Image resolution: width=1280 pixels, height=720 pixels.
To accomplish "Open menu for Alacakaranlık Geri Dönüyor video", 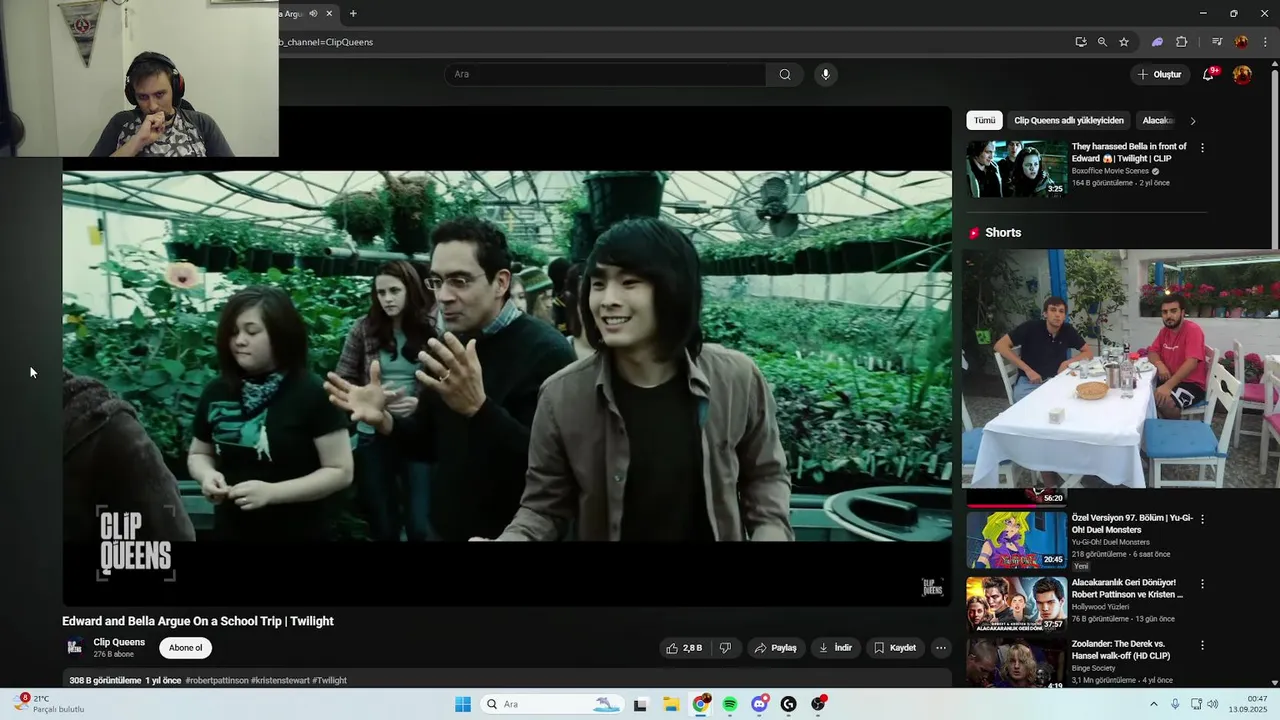I will (x=1202, y=584).
